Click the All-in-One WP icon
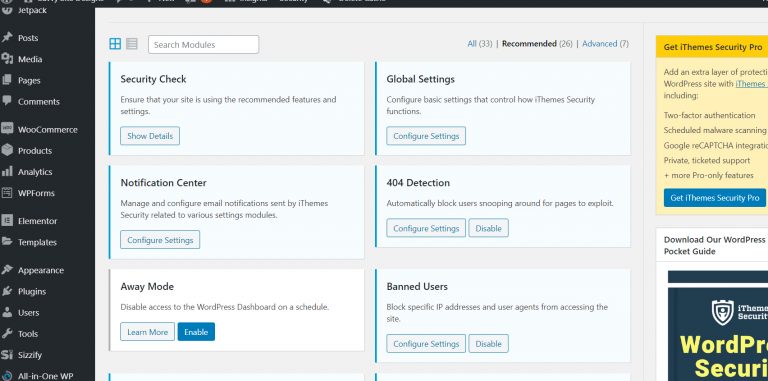 pyautogui.click(x=7, y=376)
